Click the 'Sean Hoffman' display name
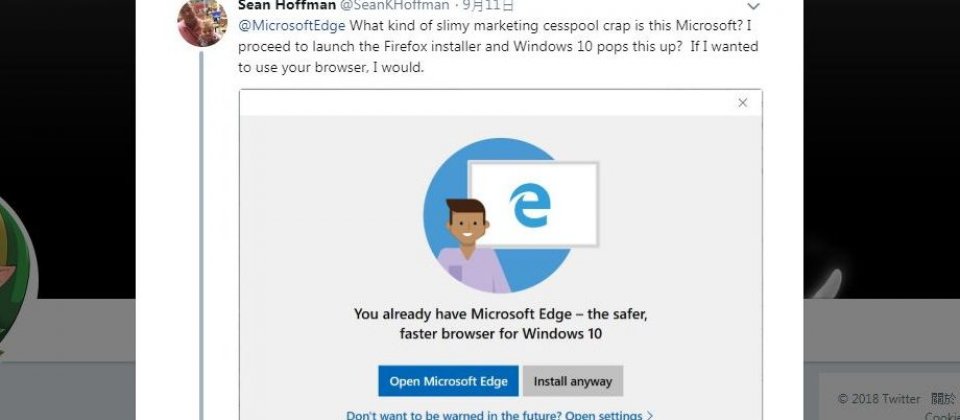This screenshot has height=420, width=960. [287, 6]
